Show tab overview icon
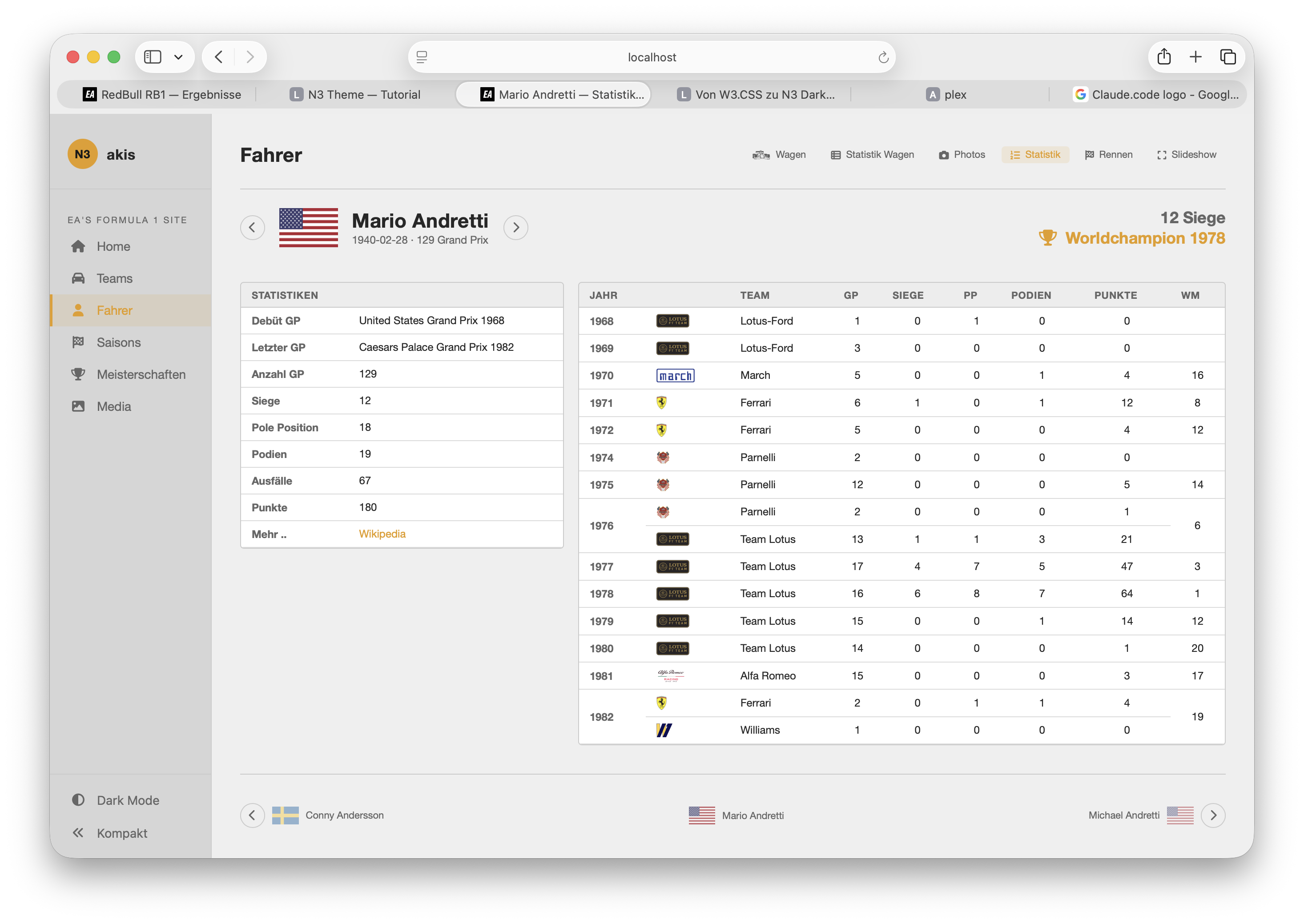The height and width of the screenshot is (924, 1304). (x=1228, y=57)
